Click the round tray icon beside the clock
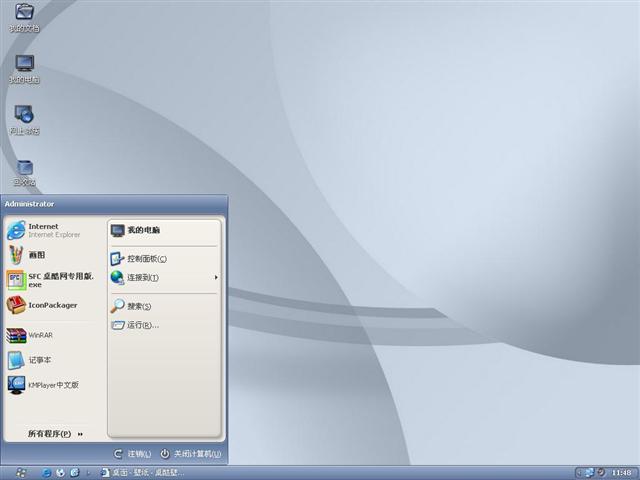Image resolution: width=640 pixels, height=480 pixels. pyautogui.click(x=601, y=472)
